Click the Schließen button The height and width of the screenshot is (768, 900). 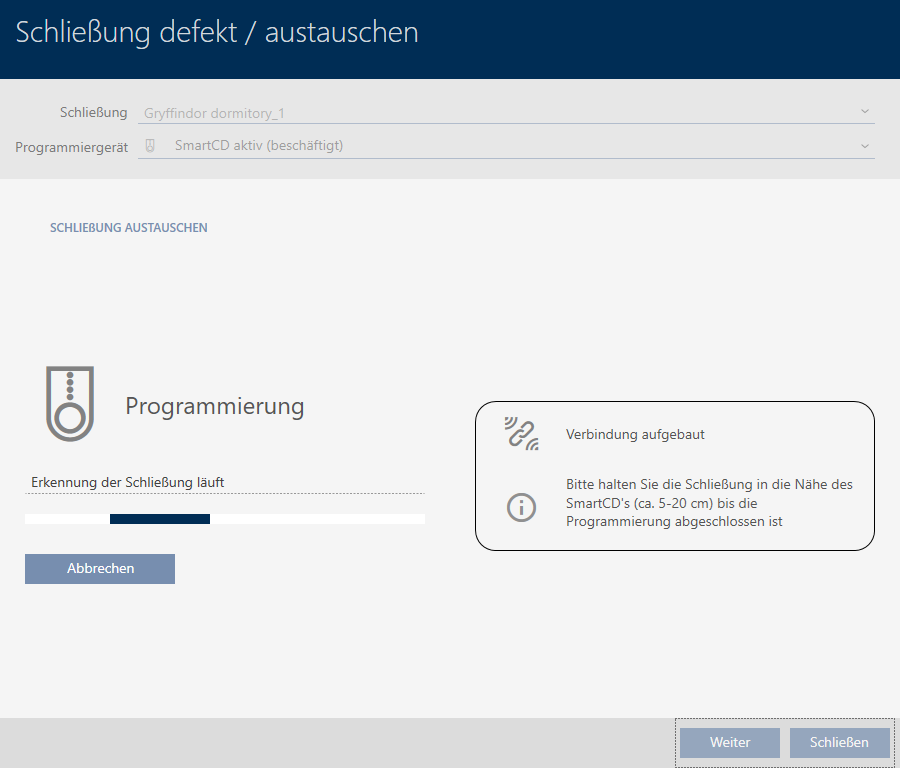pos(839,743)
